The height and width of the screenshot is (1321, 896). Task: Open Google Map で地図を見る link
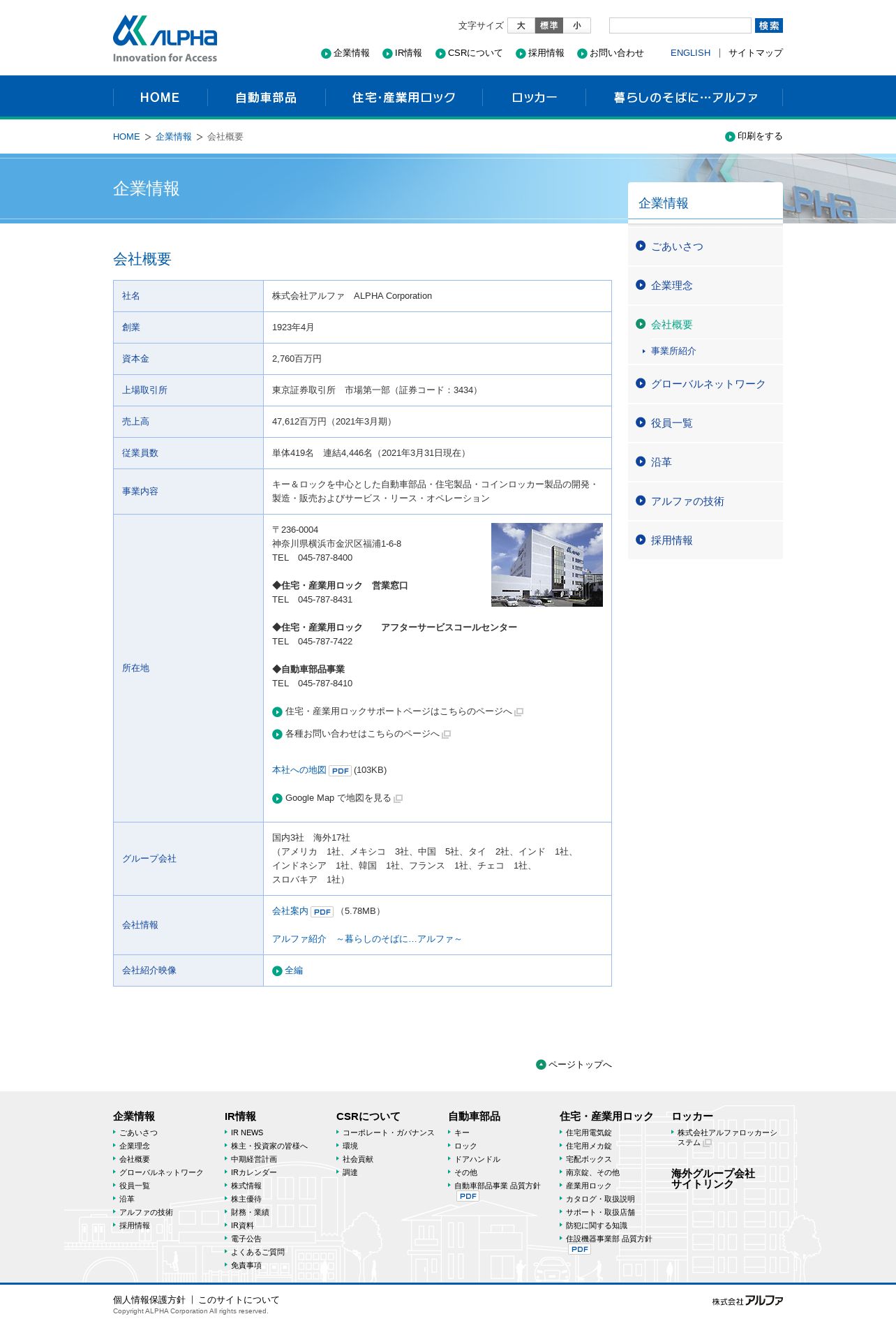point(338,798)
